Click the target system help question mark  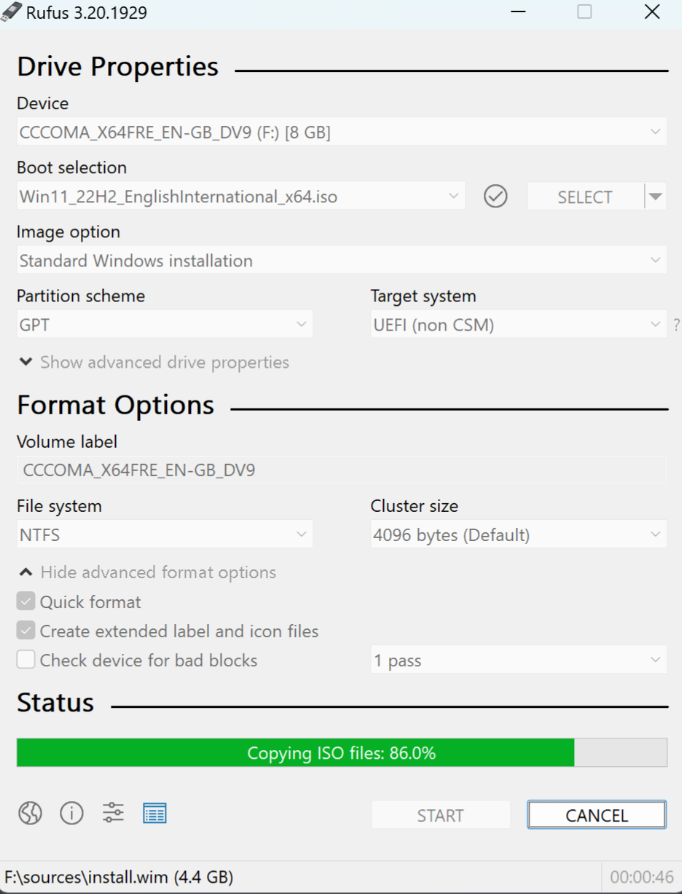676,325
